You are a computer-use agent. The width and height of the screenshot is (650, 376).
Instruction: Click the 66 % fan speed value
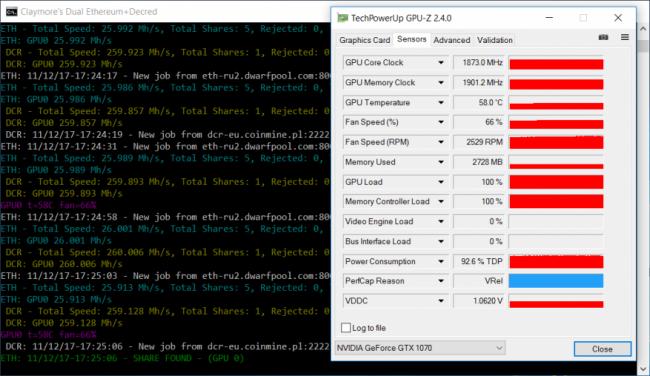click(478, 122)
